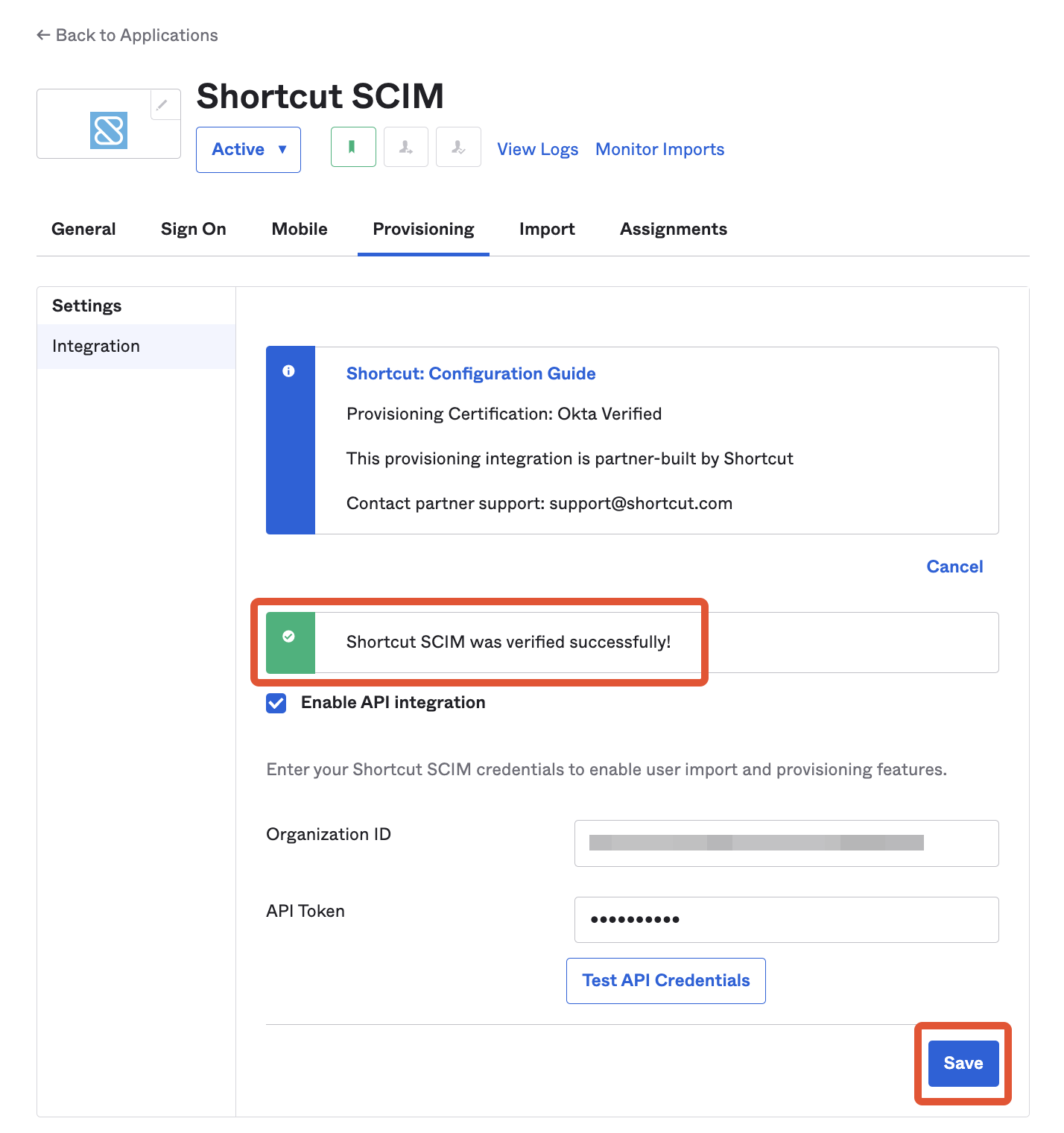Click the blue info icon in guide box

coord(289,371)
